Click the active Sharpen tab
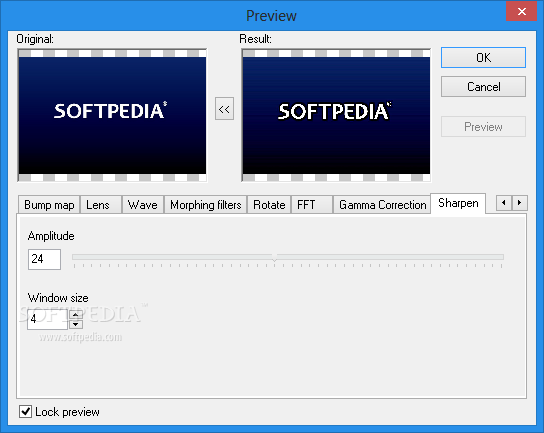544x433 pixels. (x=458, y=203)
